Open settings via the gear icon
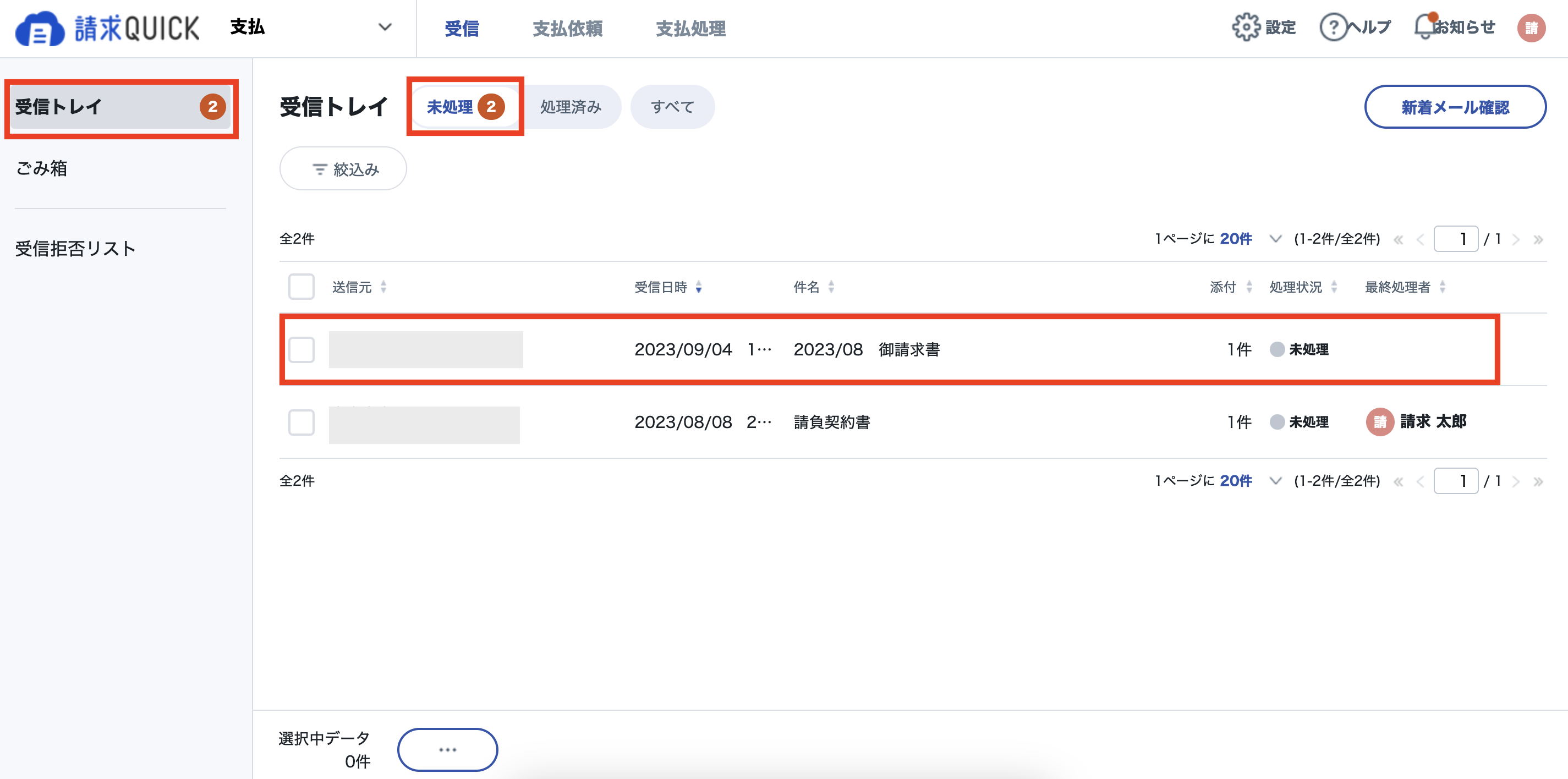1568x779 pixels. (1246, 28)
